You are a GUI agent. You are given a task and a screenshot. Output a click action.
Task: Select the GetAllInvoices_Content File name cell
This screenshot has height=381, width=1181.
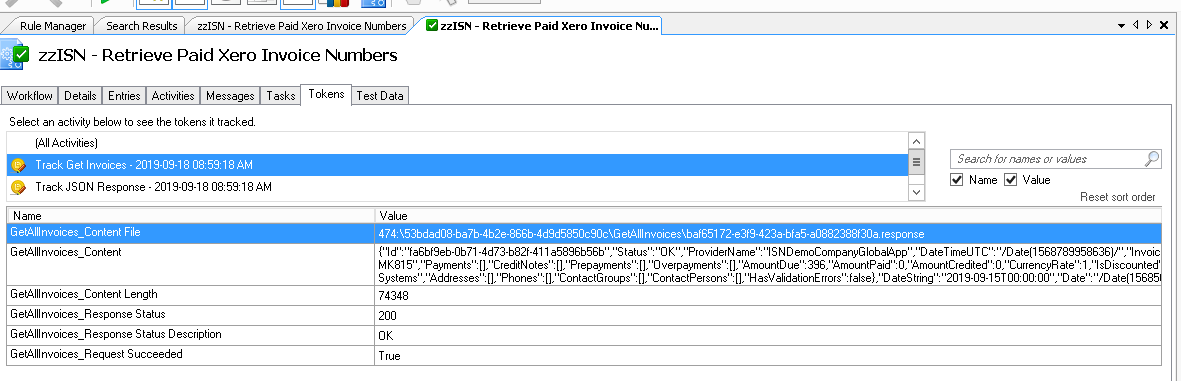[191, 233]
